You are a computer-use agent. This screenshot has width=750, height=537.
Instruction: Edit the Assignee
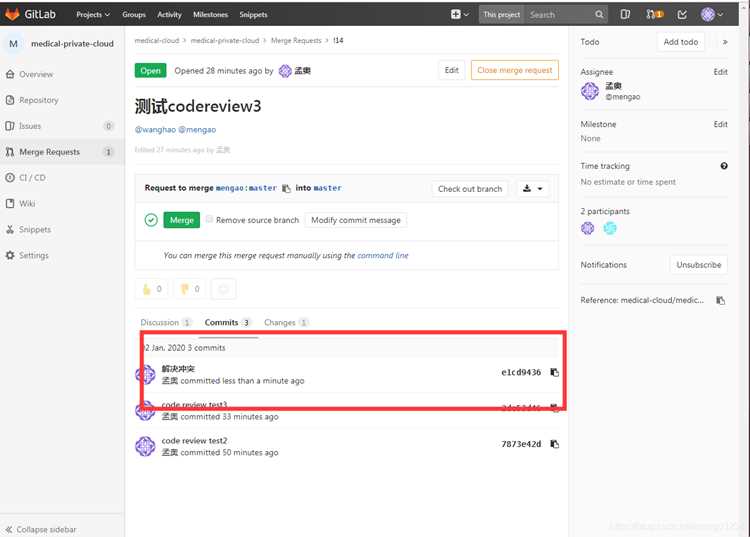click(x=720, y=72)
